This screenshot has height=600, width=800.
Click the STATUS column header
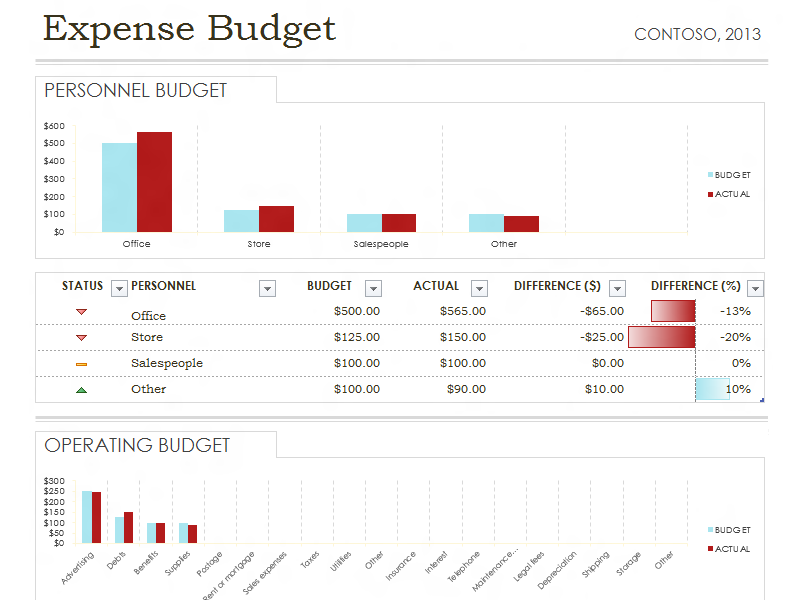coord(83,286)
